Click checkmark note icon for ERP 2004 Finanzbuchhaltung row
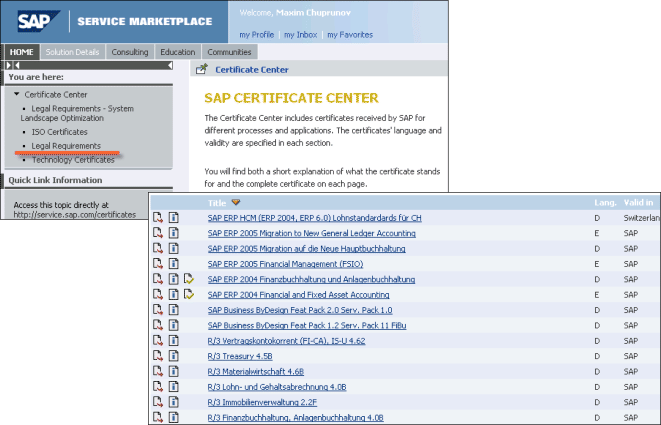 [x=189, y=279]
